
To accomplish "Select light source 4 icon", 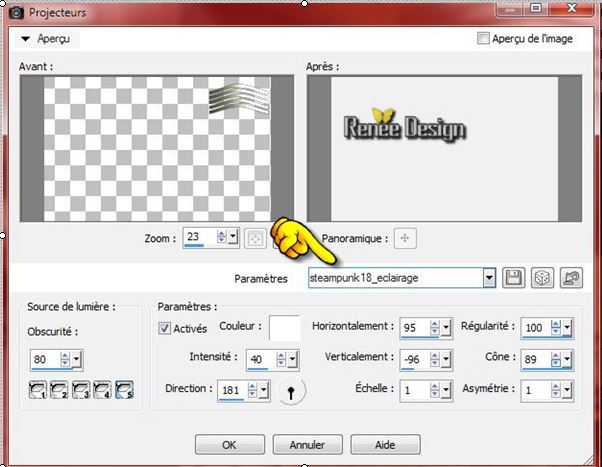I will point(103,390).
